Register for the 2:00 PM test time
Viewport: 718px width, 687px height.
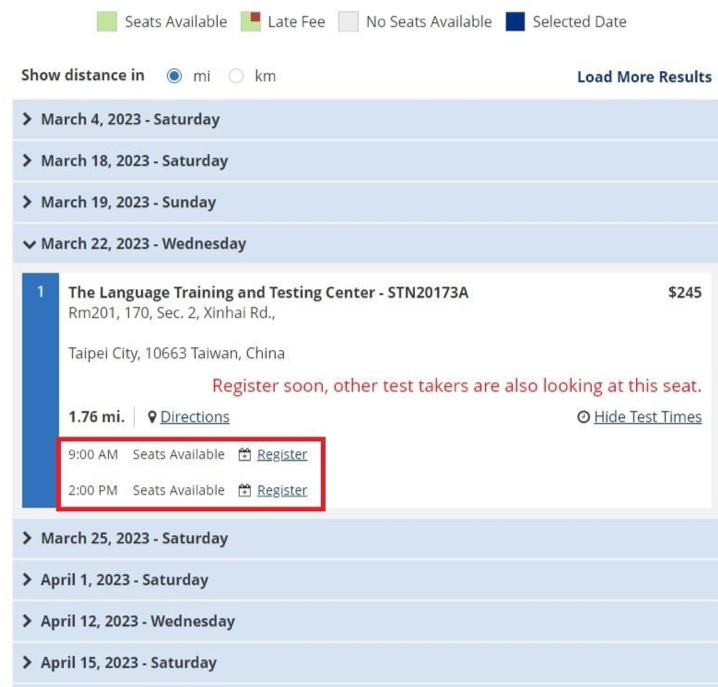282,490
